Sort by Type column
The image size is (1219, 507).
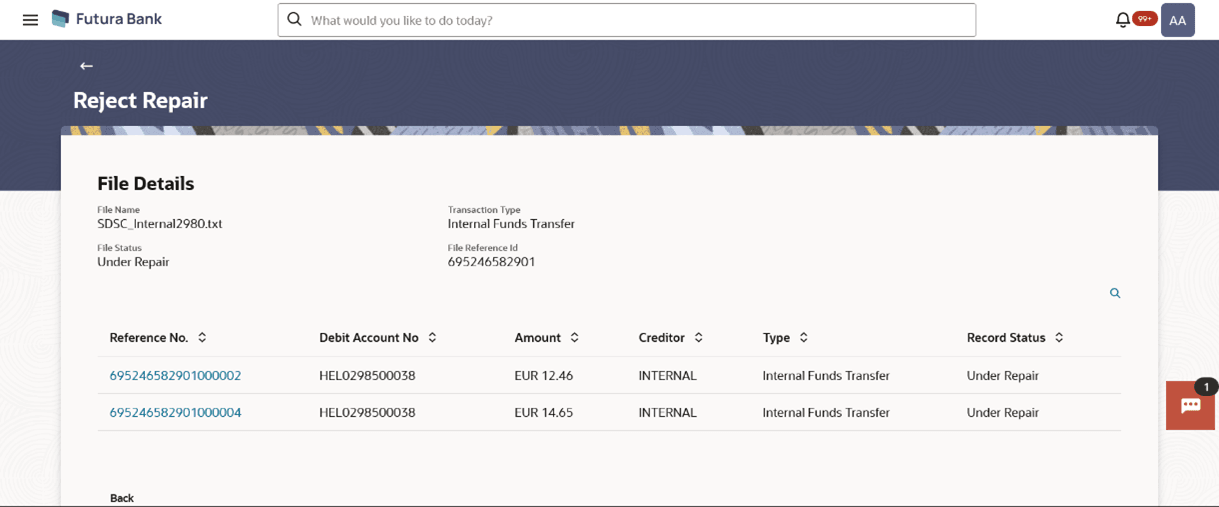803,338
